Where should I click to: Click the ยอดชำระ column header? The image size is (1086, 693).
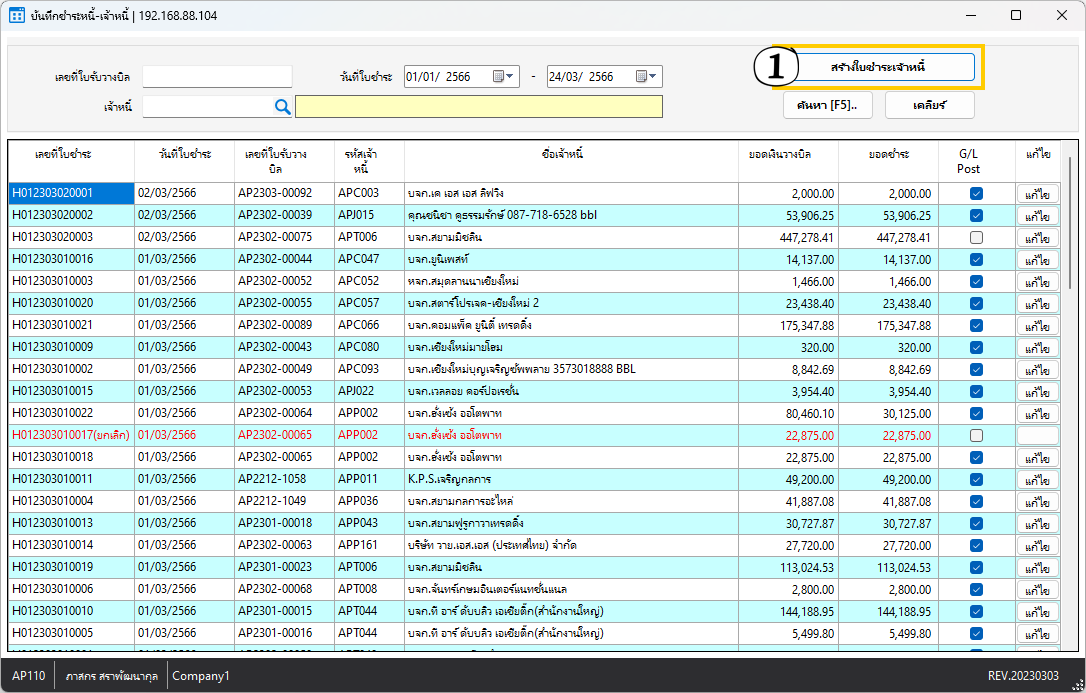[x=888, y=154]
